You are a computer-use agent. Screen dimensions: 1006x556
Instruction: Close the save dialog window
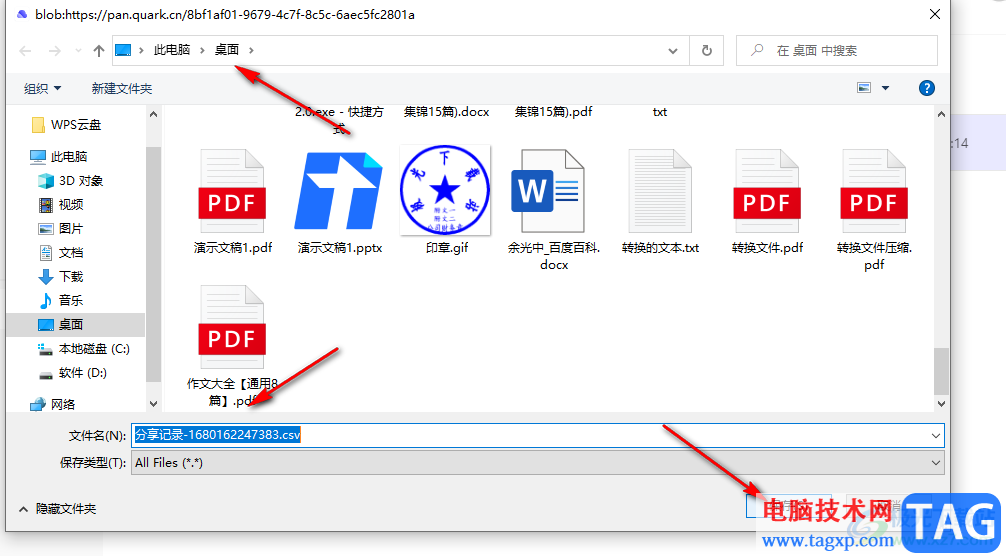[935, 14]
